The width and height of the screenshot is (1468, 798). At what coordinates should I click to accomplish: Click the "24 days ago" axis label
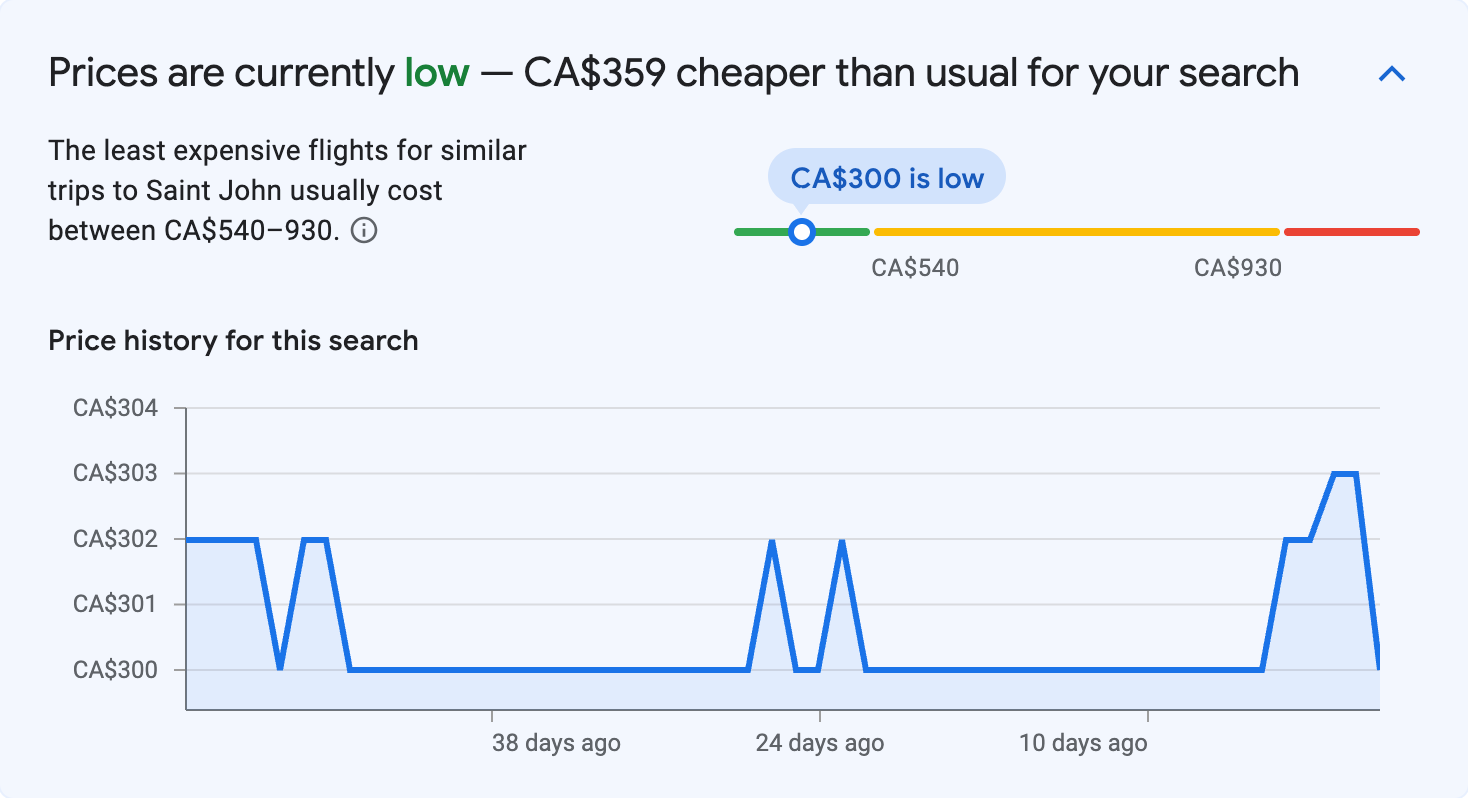[x=820, y=743]
